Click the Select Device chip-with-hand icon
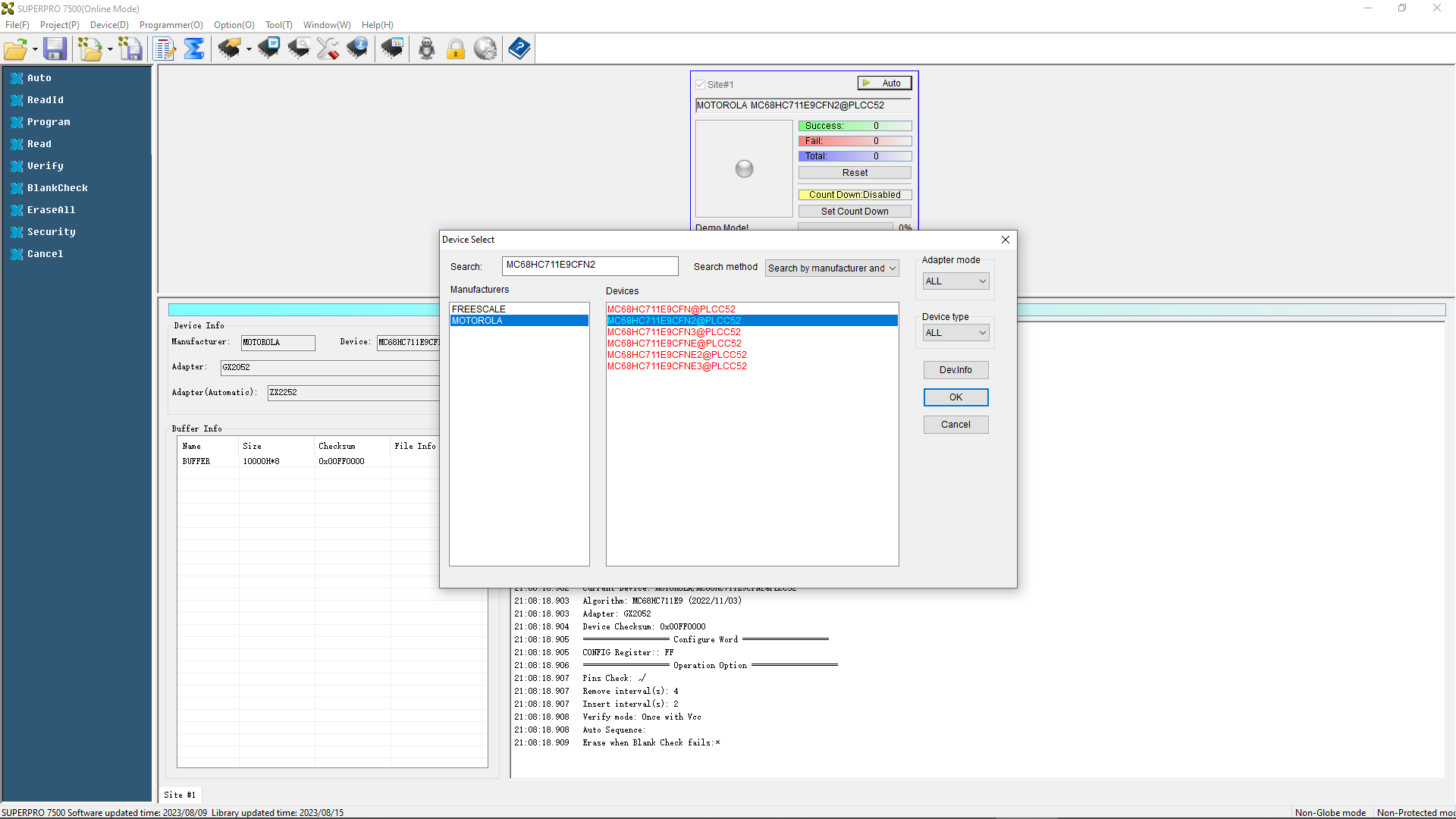Screen dimensions: 1456x819 click(229, 49)
